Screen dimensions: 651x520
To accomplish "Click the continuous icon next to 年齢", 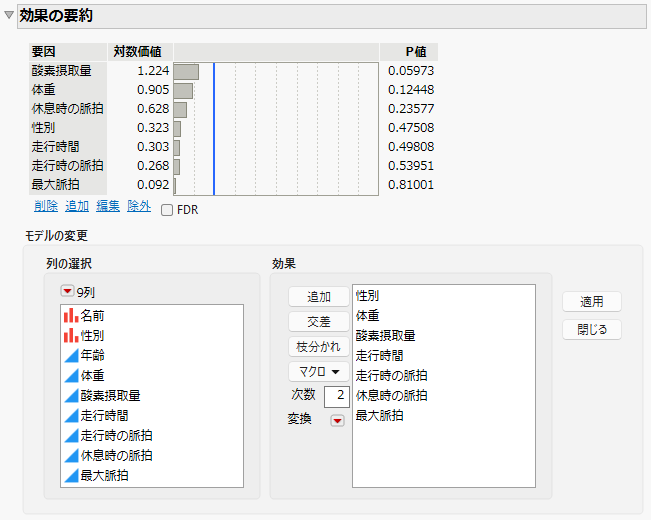I will tap(71, 356).
